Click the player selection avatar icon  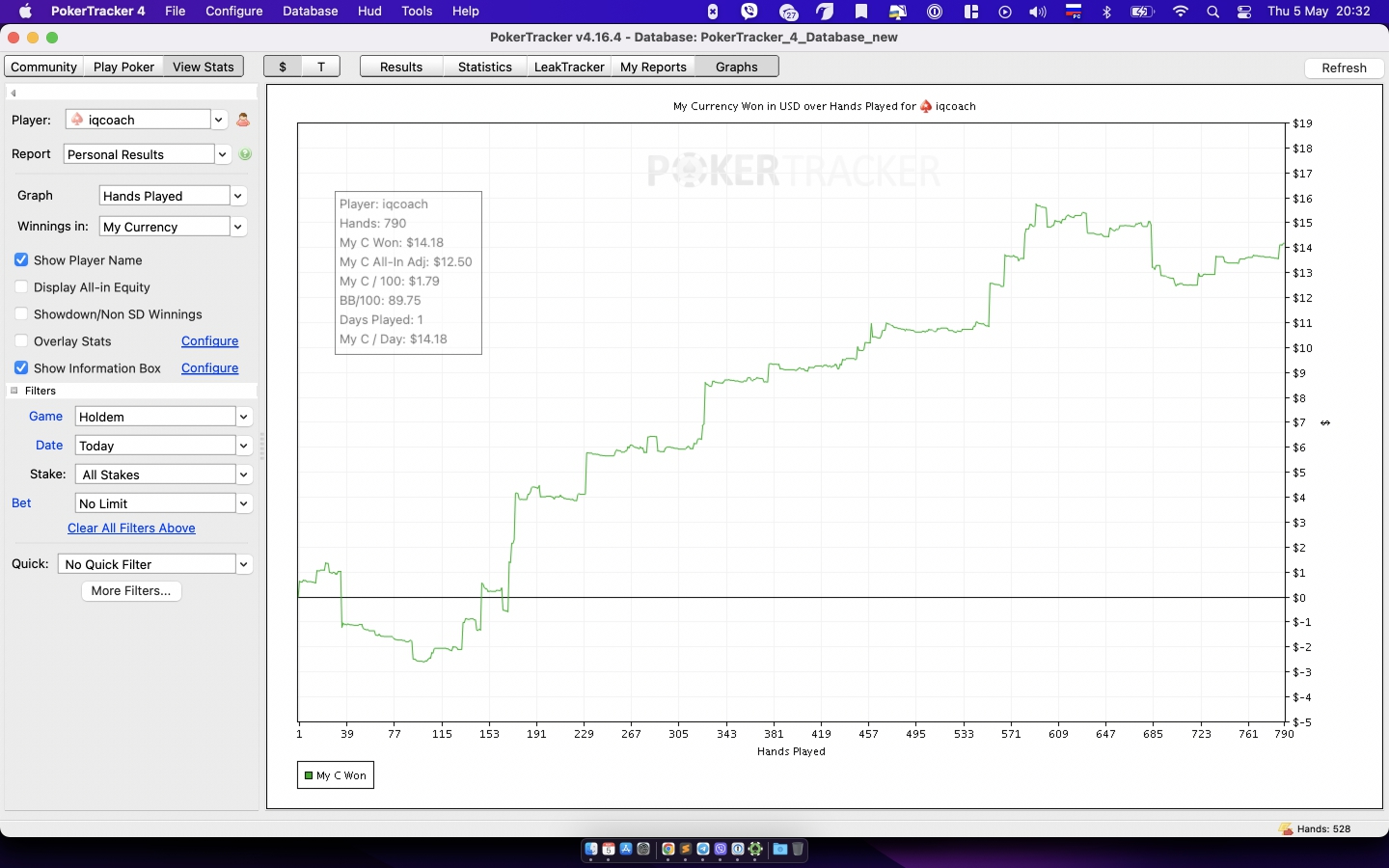243,120
